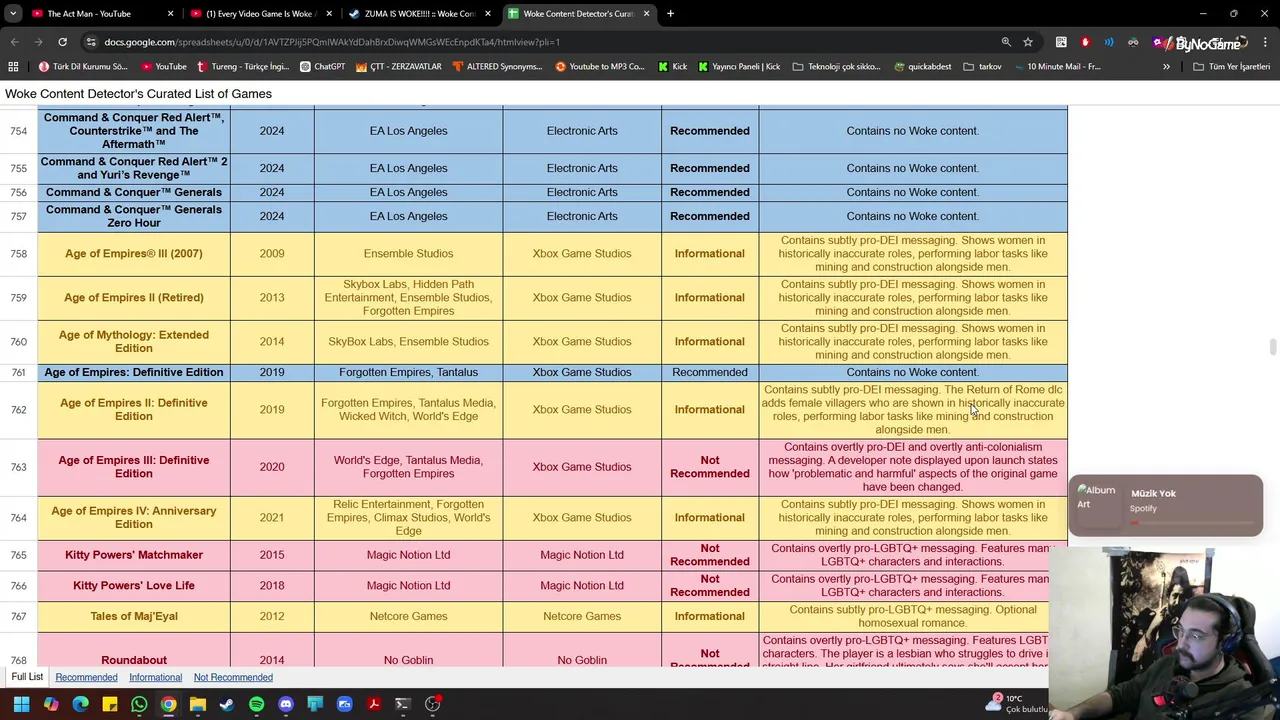Switch to the Recommended sheet tab
Viewport: 1280px width, 720px height.
pos(86,678)
